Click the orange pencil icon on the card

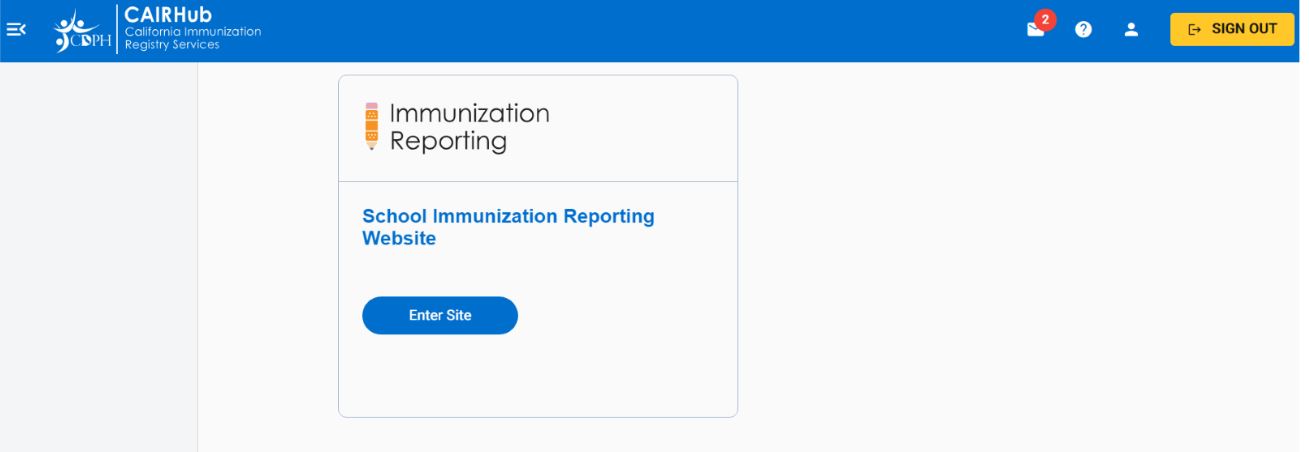point(372,126)
